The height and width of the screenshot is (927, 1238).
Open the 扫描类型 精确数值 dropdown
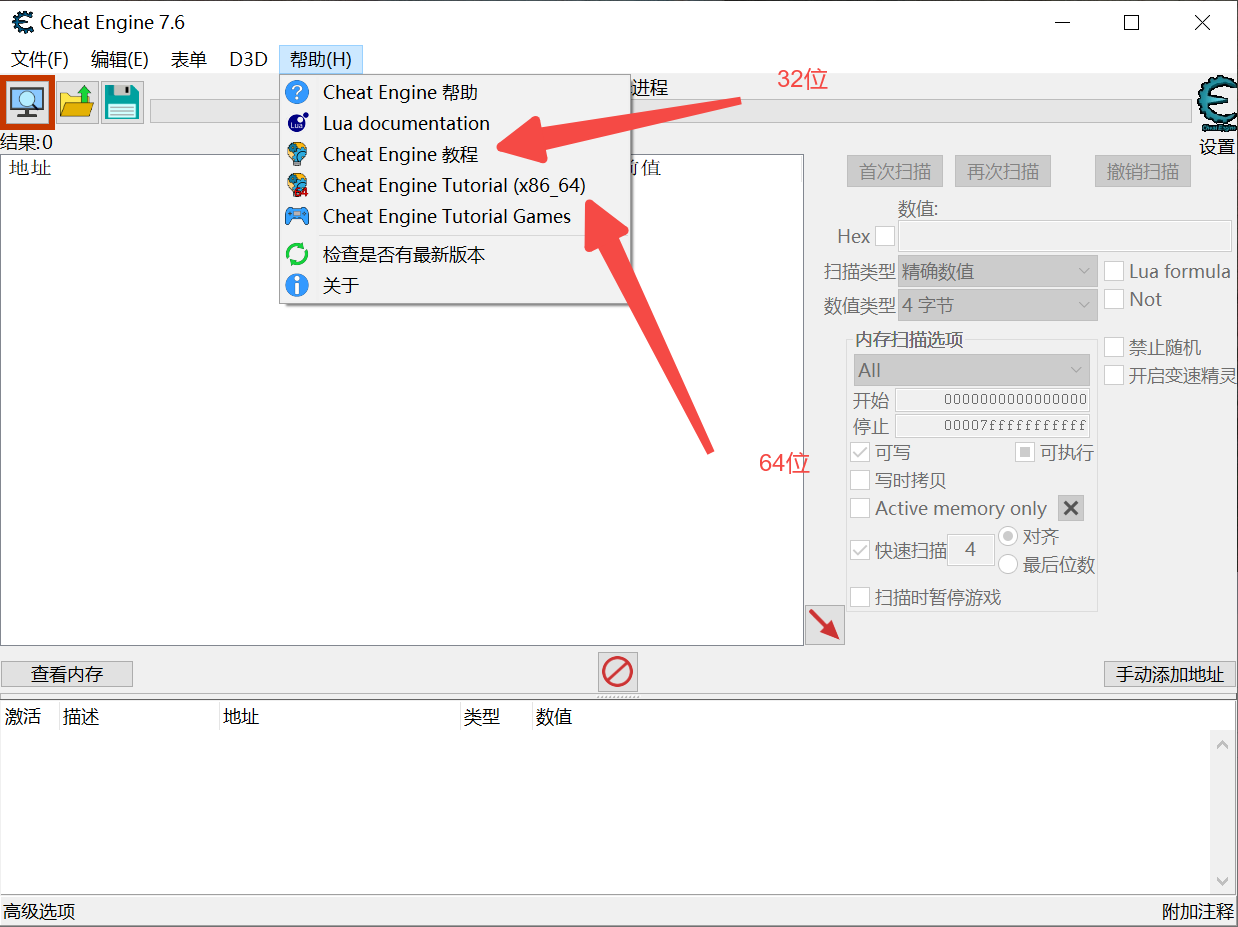[x=998, y=271]
